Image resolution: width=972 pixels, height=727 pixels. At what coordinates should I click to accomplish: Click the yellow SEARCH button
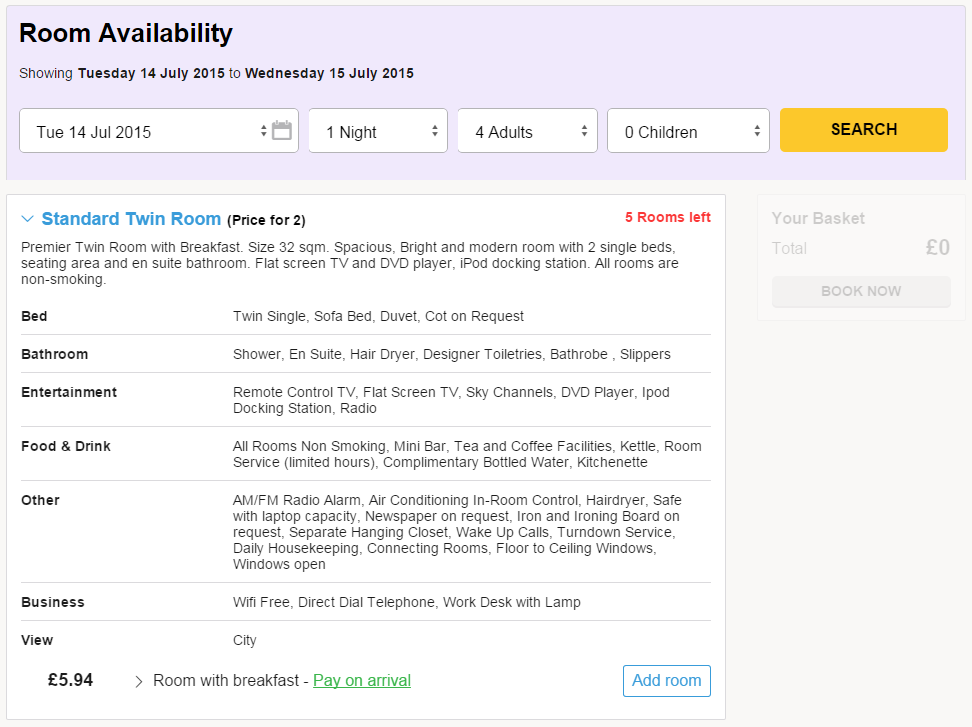pyautogui.click(x=864, y=130)
